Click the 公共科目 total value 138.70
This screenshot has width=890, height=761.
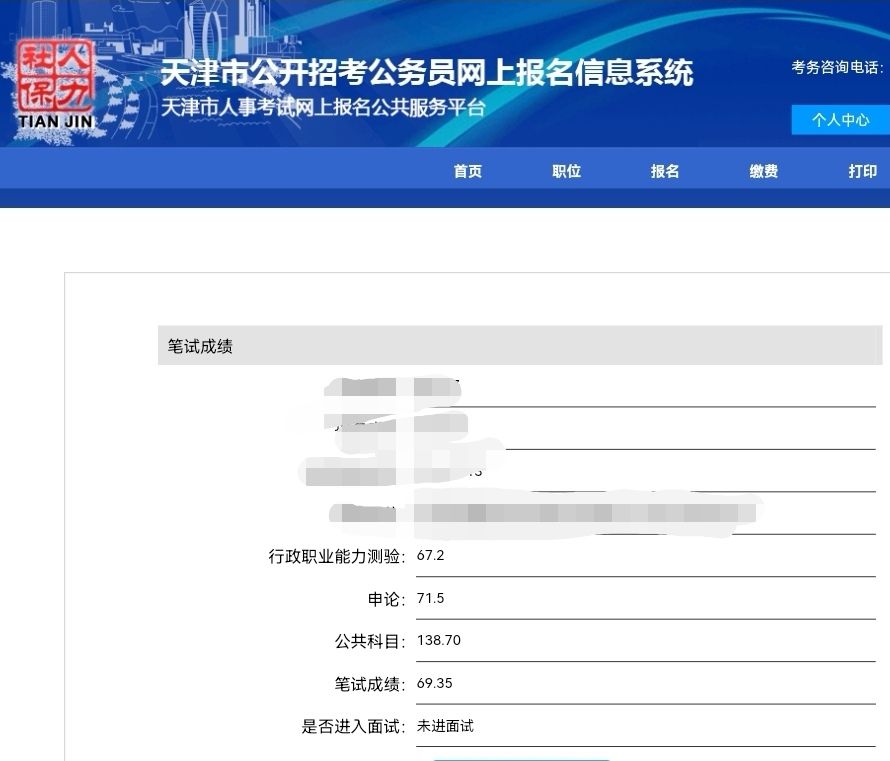[x=439, y=640]
